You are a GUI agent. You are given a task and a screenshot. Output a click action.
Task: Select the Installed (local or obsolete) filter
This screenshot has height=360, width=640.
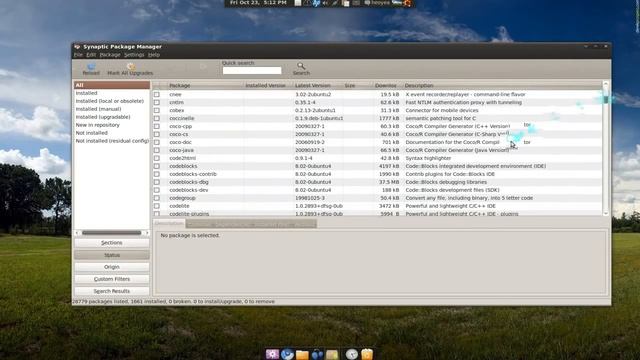point(112,101)
